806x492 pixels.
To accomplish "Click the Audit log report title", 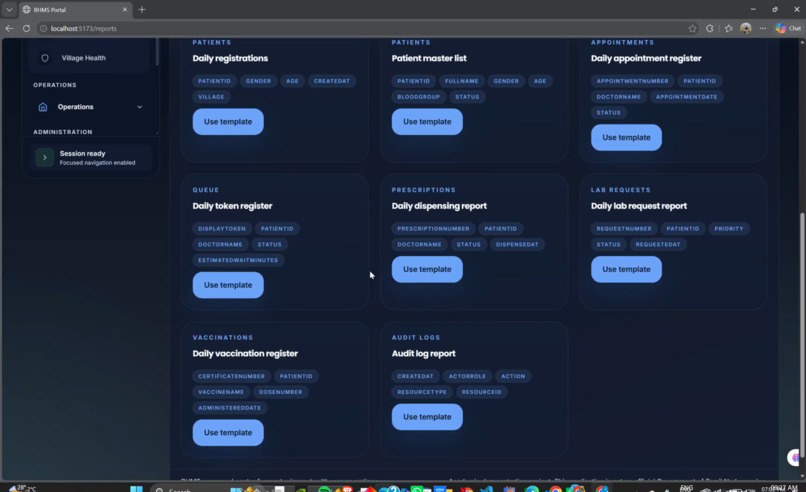I will [x=424, y=354].
